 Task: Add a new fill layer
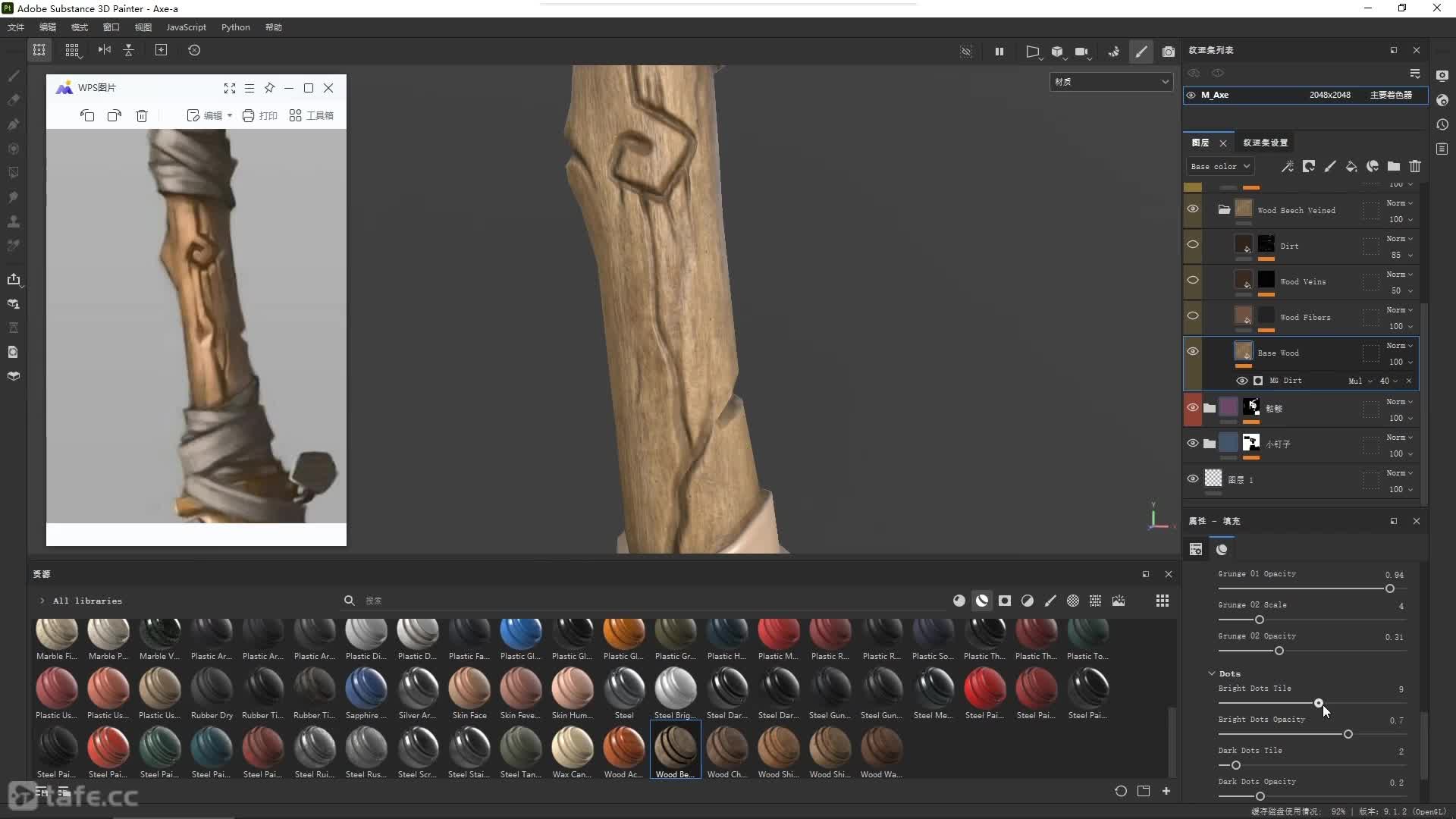coord(1351,167)
